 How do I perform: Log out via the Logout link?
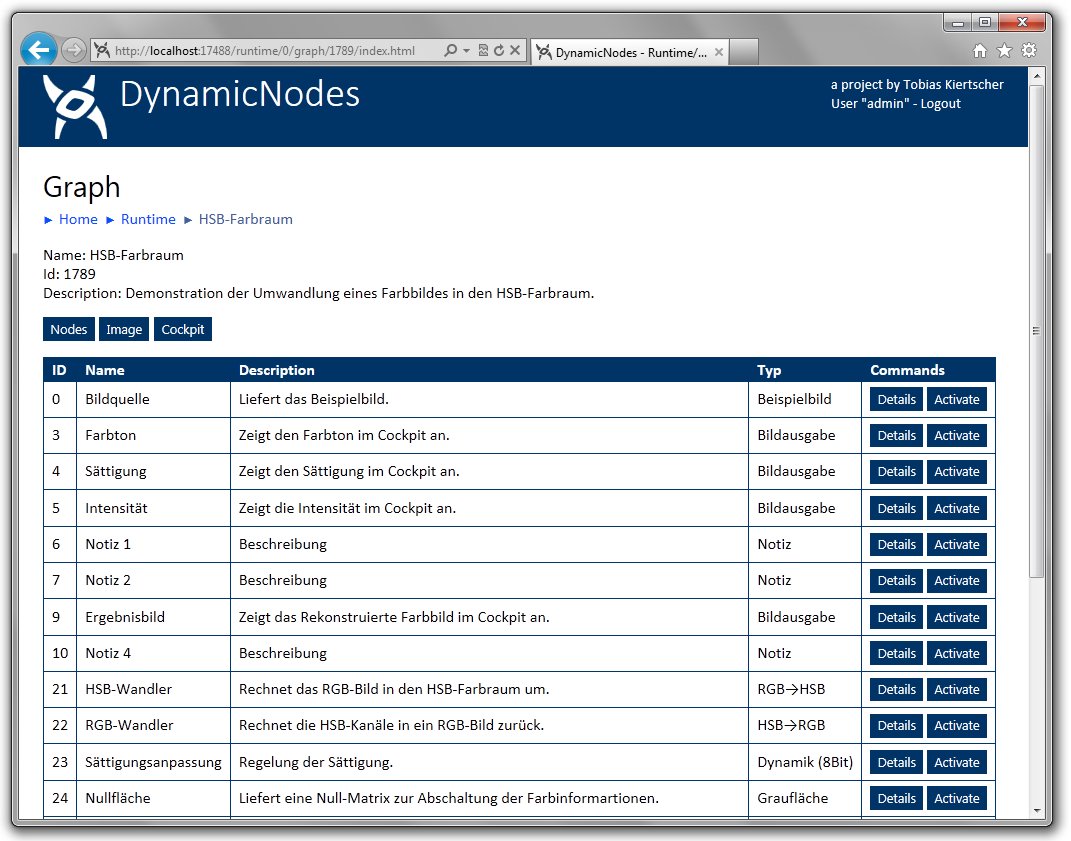click(x=940, y=103)
